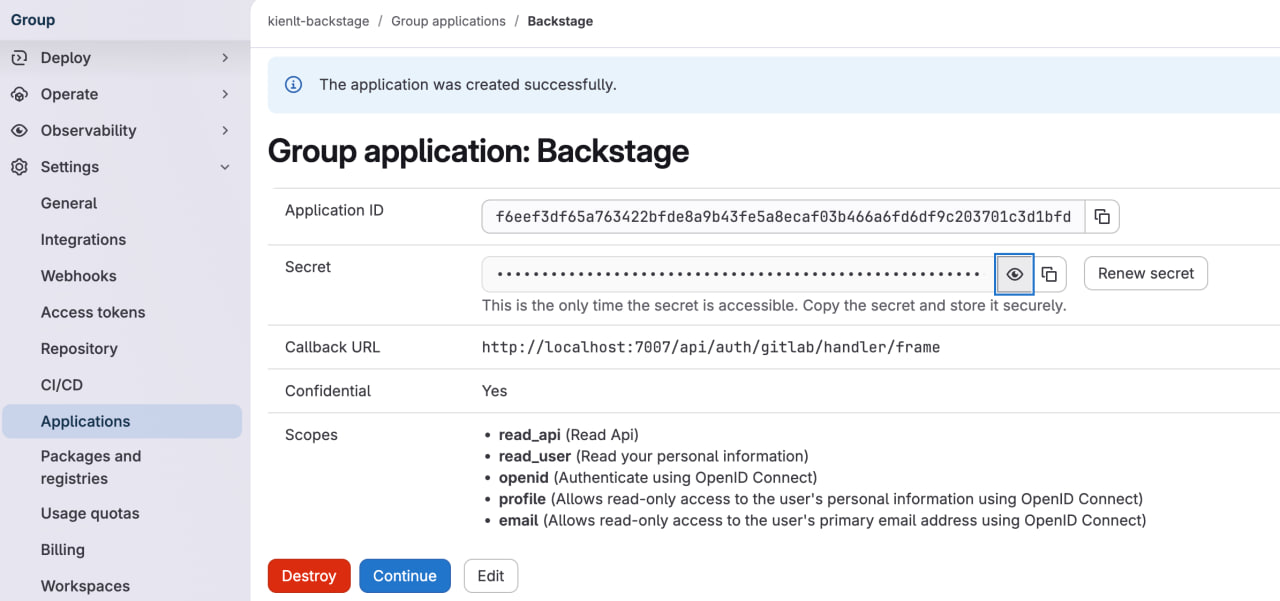Copy the Secret value to clipboard
Viewport: 1280px width, 601px height.
(1049, 274)
